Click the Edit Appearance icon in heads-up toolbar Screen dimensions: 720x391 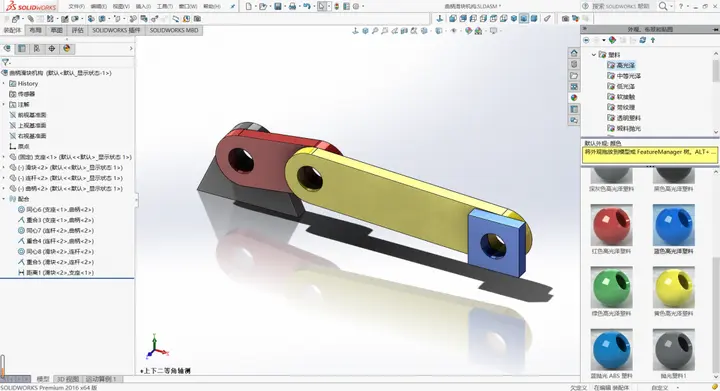pyautogui.click(x=468, y=31)
